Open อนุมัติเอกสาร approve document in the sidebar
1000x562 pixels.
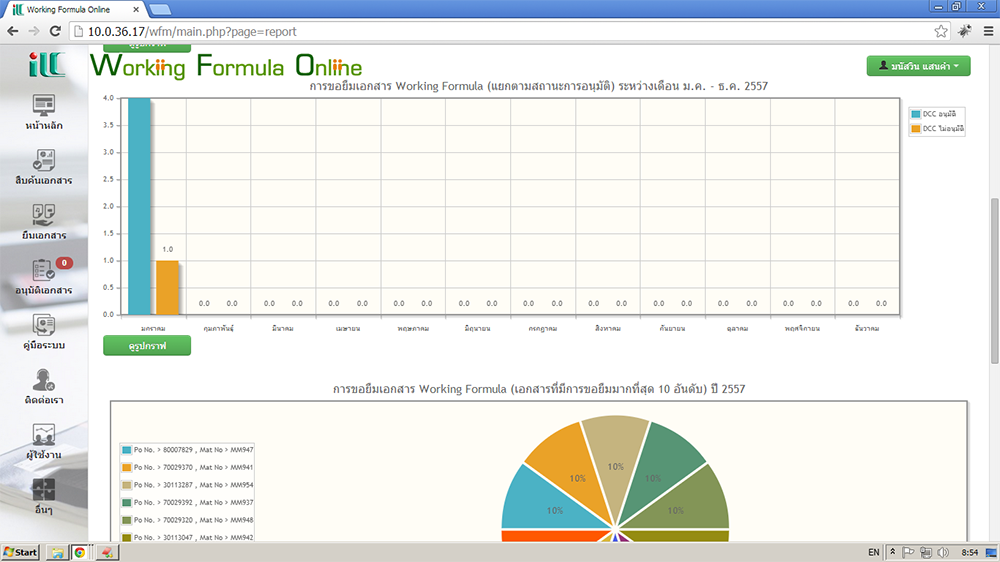pyautogui.click(x=43, y=277)
